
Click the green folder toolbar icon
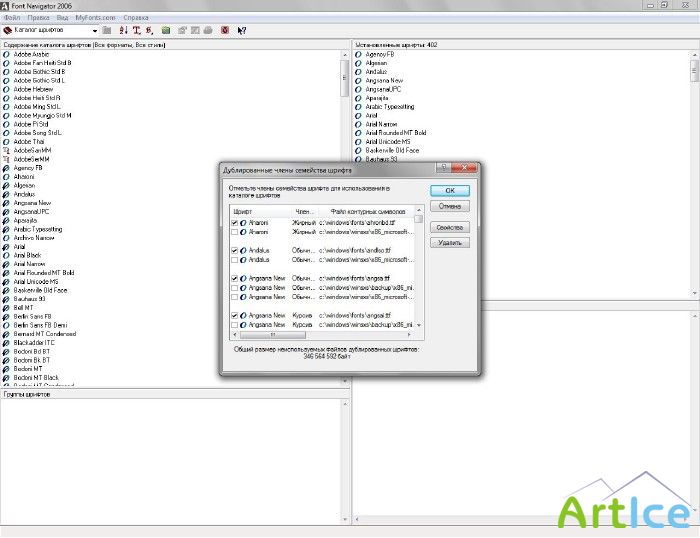(x=166, y=30)
